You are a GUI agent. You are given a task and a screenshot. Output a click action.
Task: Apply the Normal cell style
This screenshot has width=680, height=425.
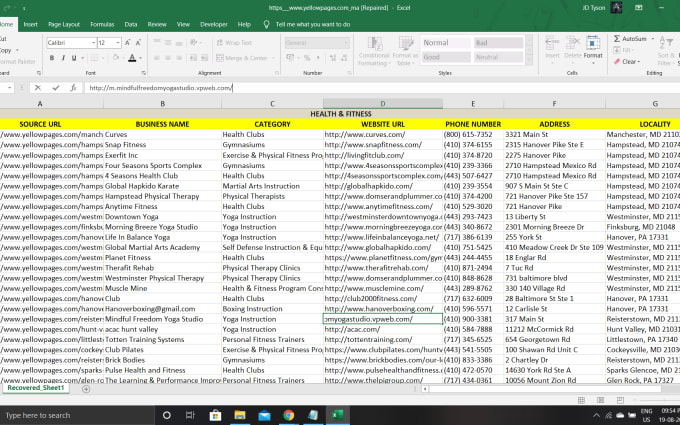pyautogui.click(x=445, y=43)
